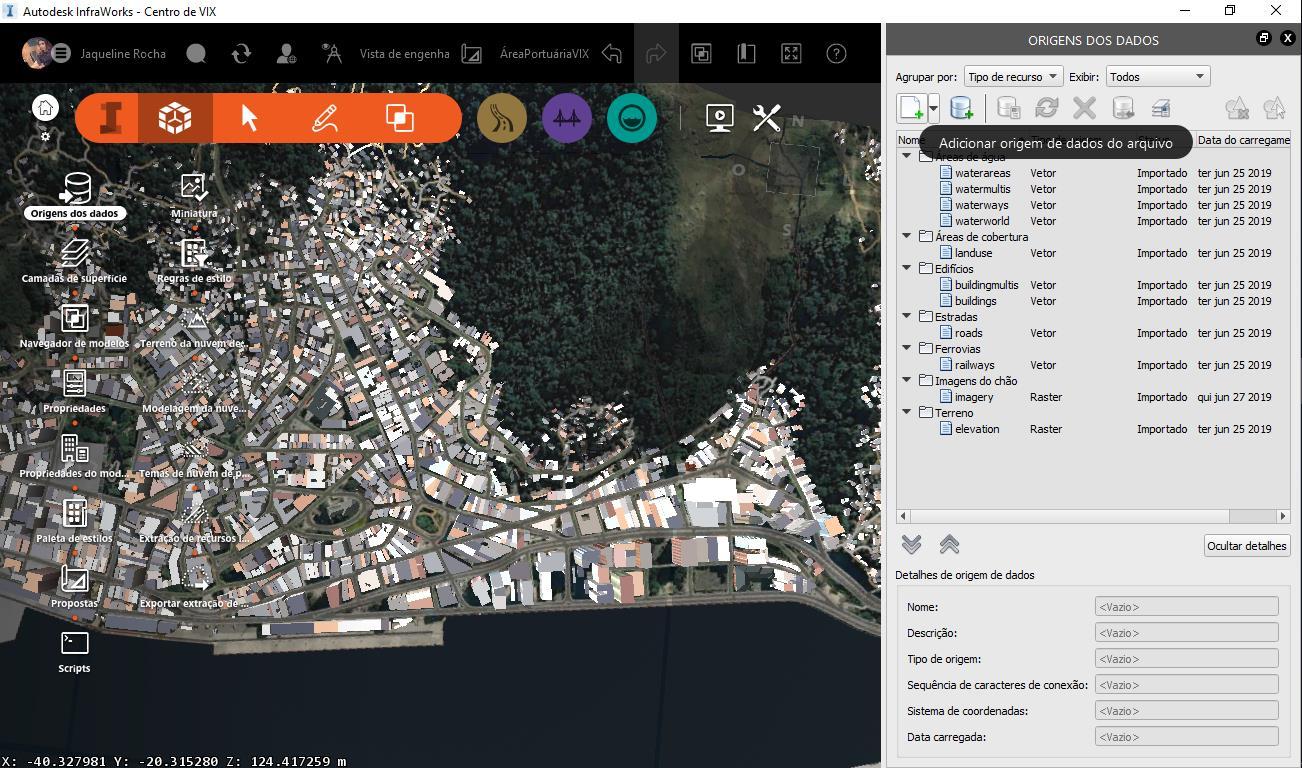
Task: Select the pencil sketch tool
Action: (x=324, y=118)
